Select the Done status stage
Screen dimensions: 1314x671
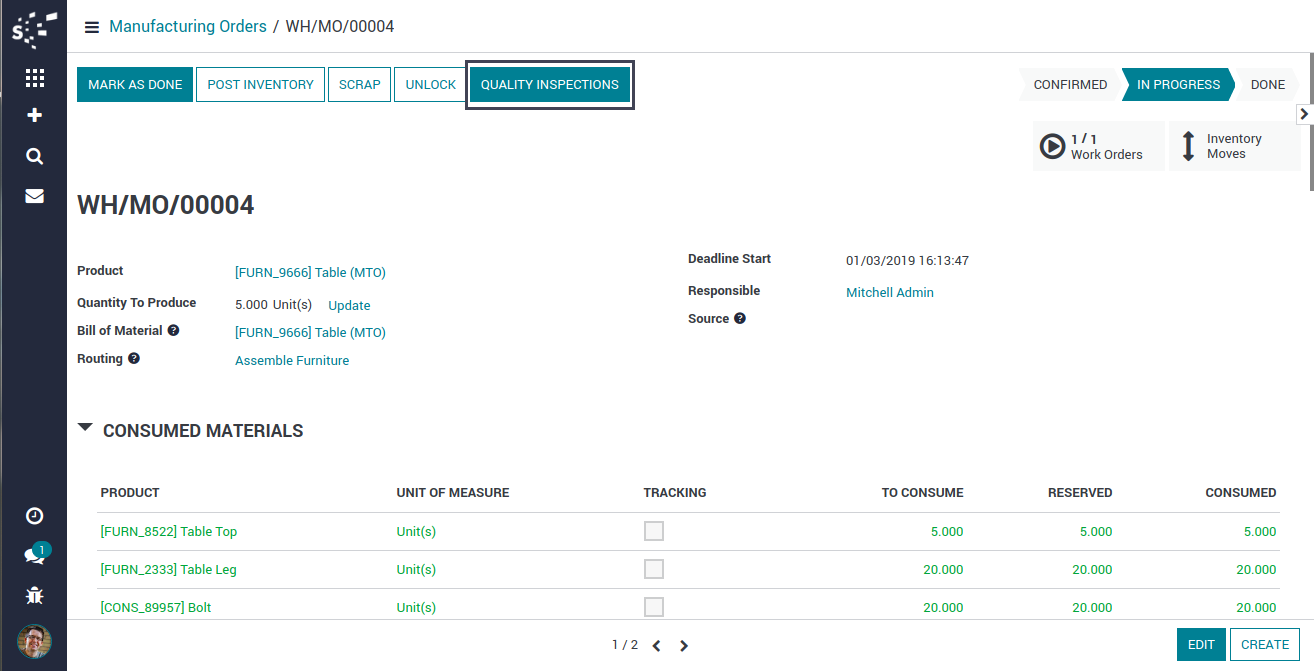1267,85
